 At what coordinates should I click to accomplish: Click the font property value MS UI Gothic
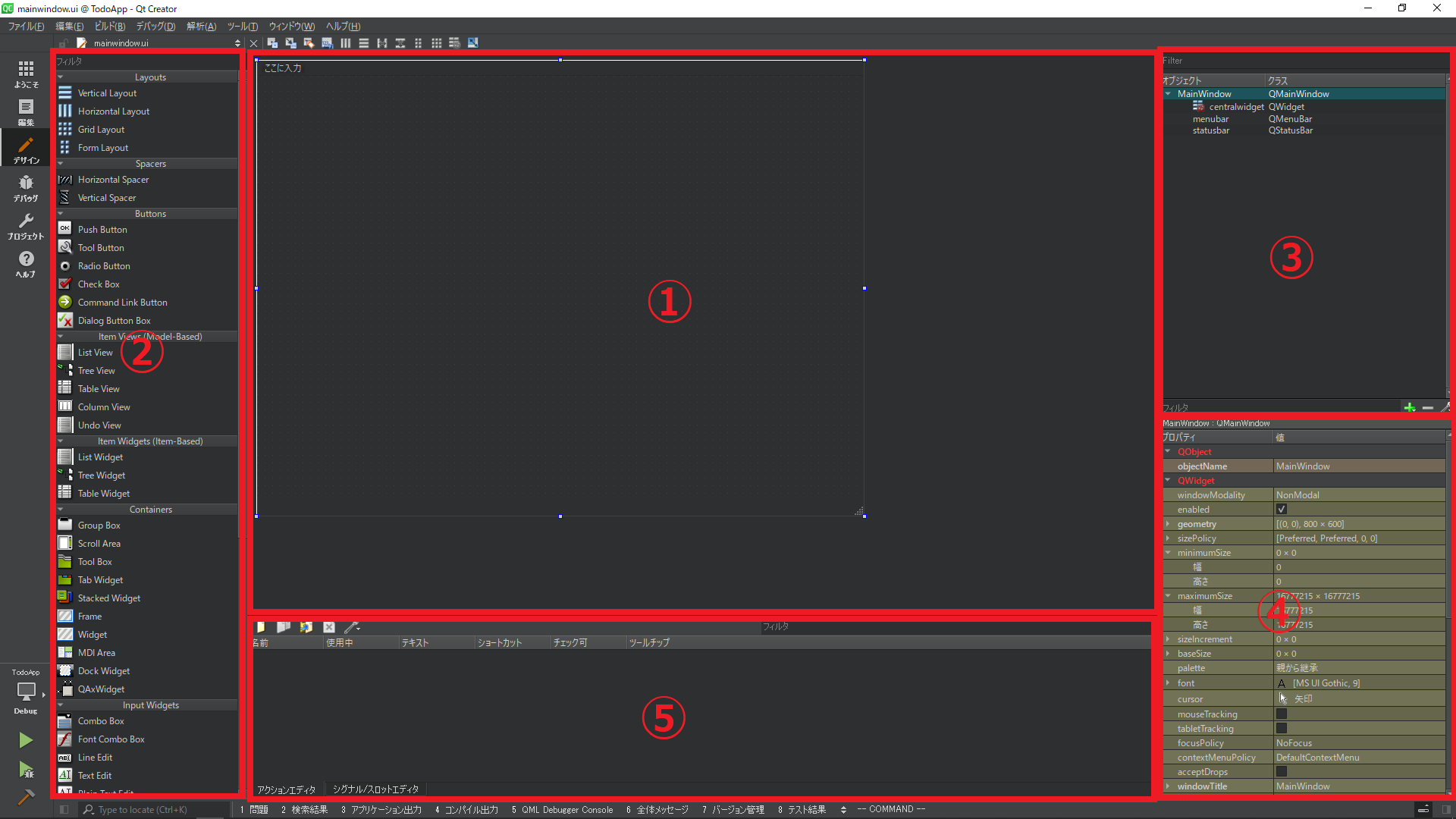pos(1326,683)
